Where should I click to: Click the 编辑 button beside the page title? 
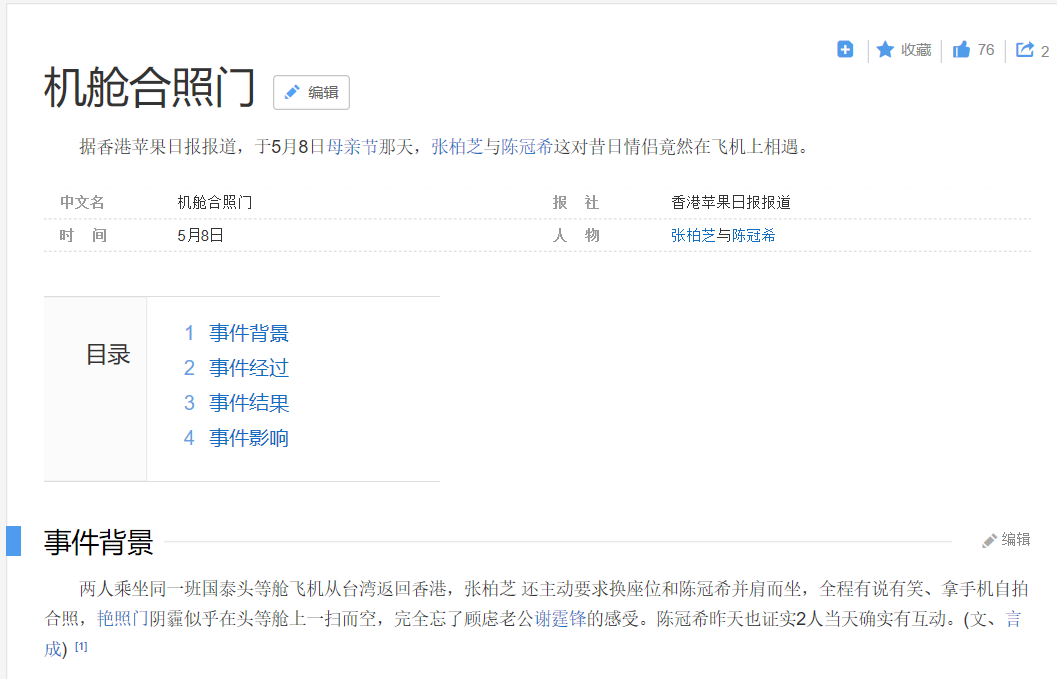coord(311,92)
